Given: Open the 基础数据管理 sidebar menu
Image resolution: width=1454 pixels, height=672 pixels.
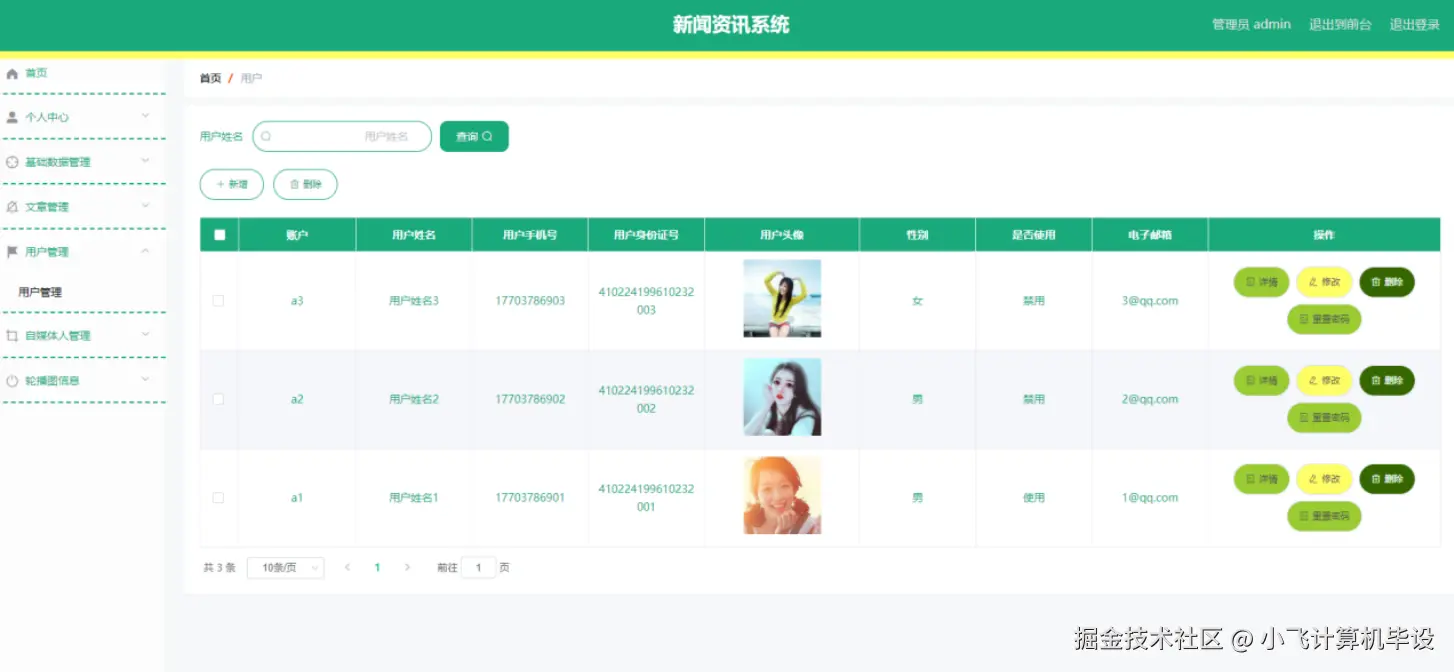Looking at the screenshot, I should [x=82, y=162].
